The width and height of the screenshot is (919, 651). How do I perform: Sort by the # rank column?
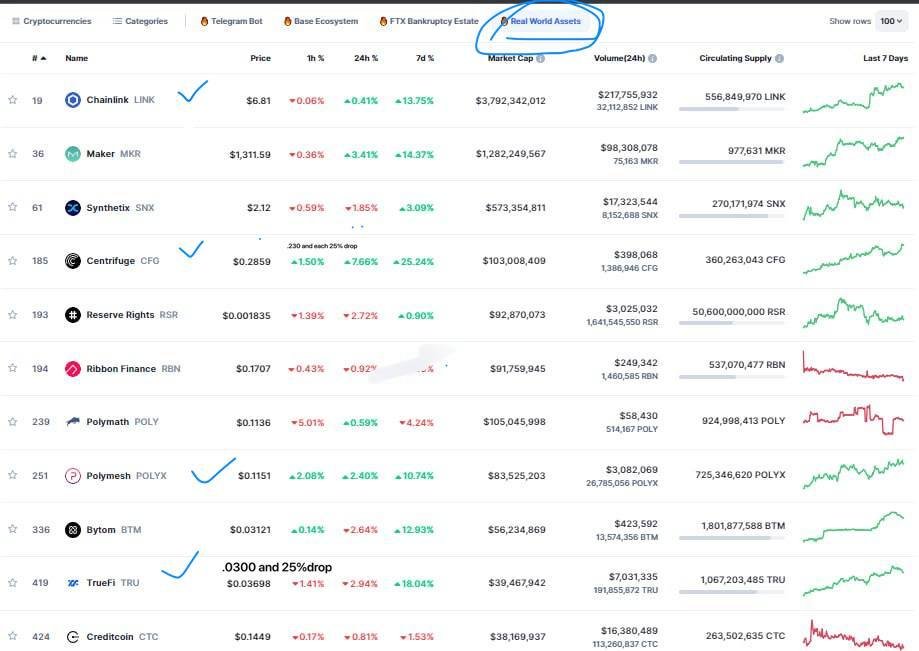[x=39, y=58]
